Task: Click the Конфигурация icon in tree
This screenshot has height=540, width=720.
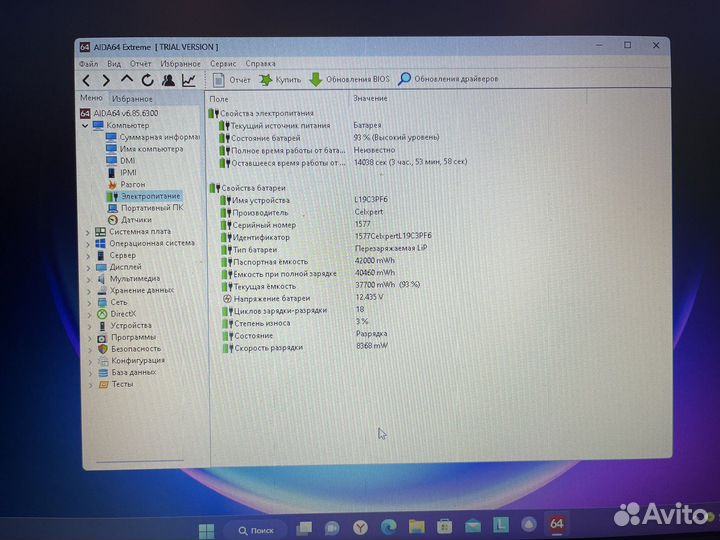Action: (103, 361)
